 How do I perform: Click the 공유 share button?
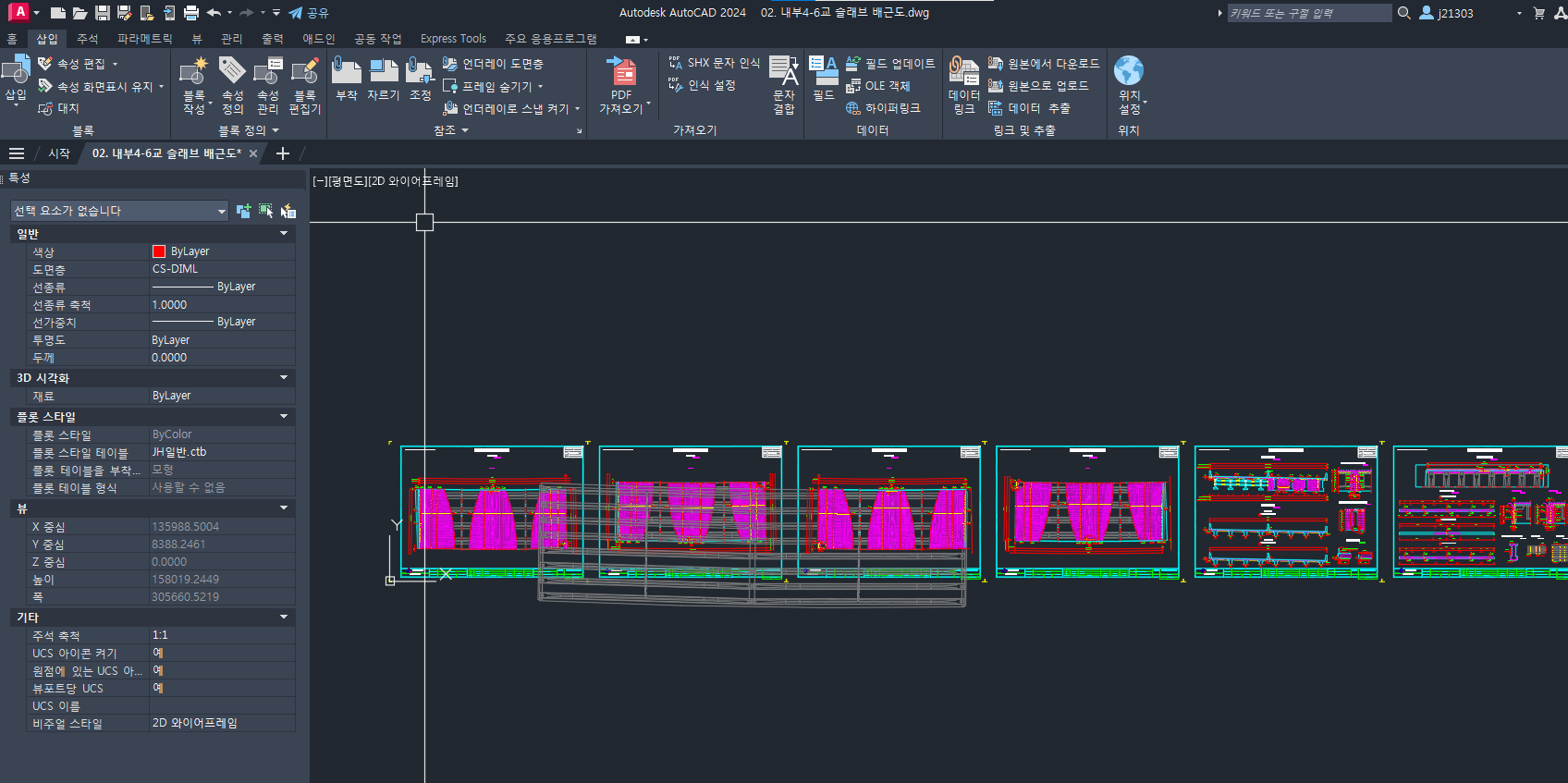pos(309,13)
